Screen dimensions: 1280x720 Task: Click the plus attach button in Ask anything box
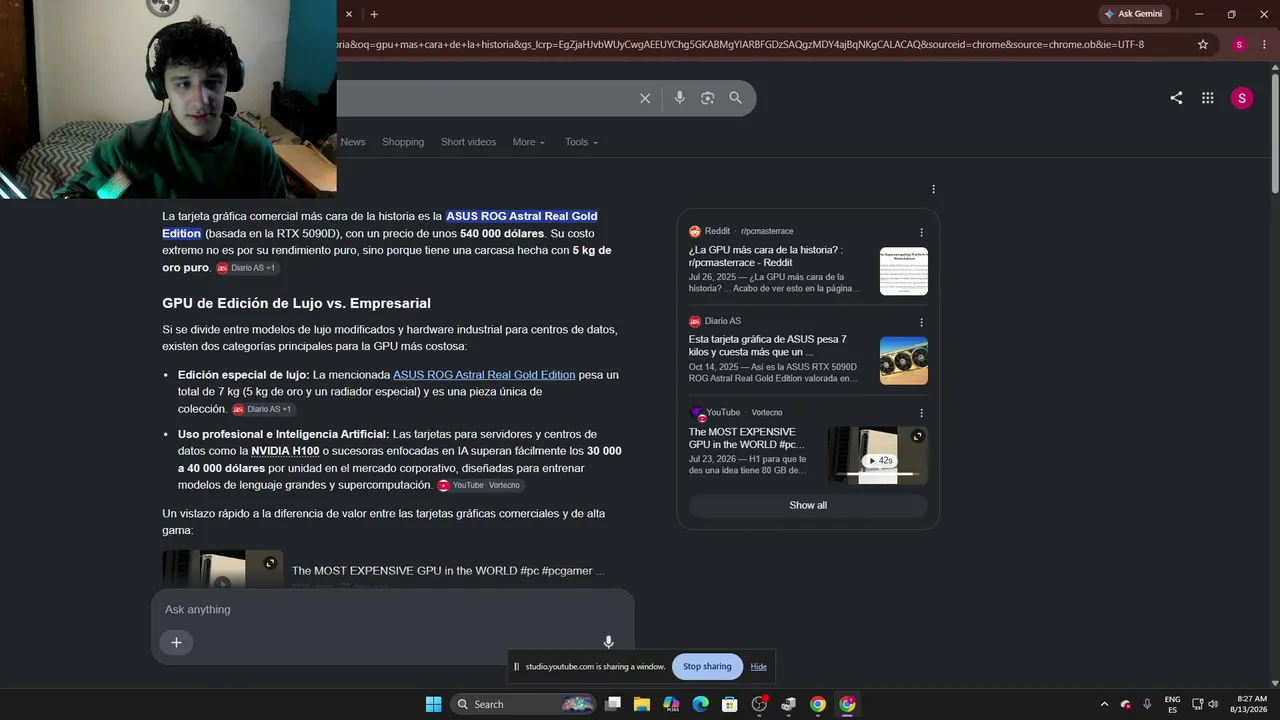coord(176,643)
